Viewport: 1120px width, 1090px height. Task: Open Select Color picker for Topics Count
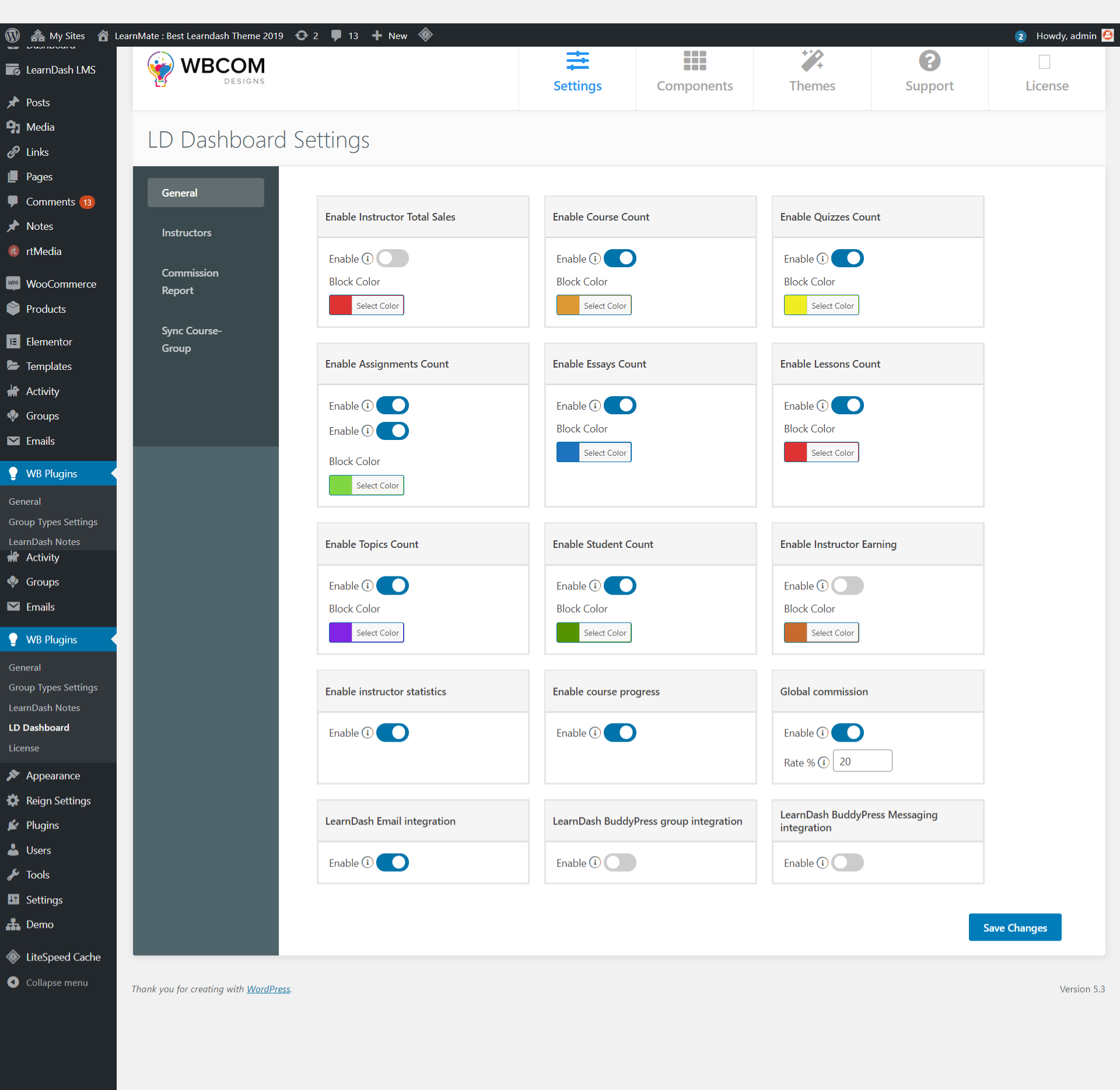click(x=377, y=633)
